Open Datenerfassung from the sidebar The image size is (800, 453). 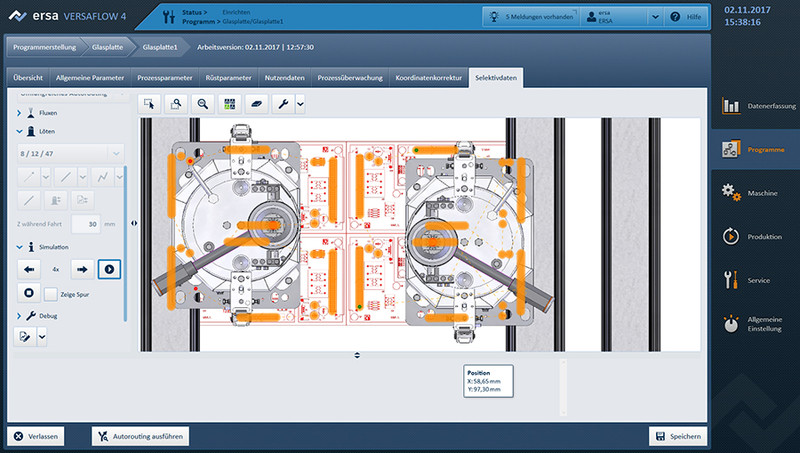coord(752,105)
